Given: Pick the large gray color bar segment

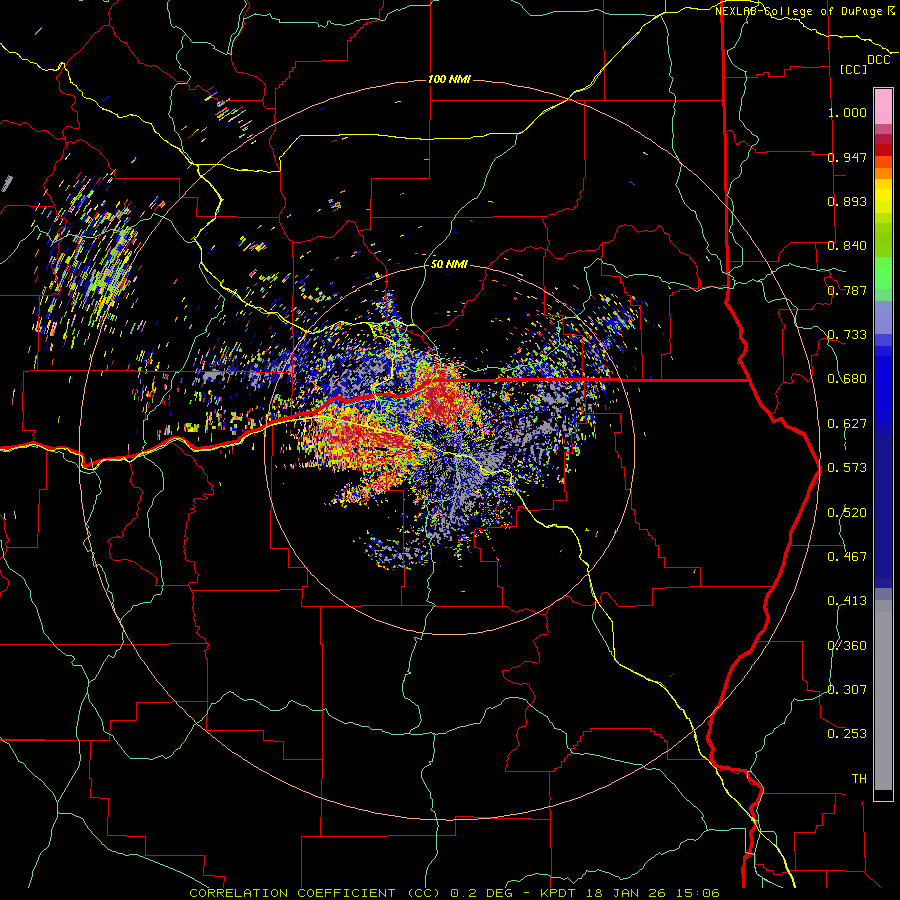Looking at the screenshot, I should [883, 695].
